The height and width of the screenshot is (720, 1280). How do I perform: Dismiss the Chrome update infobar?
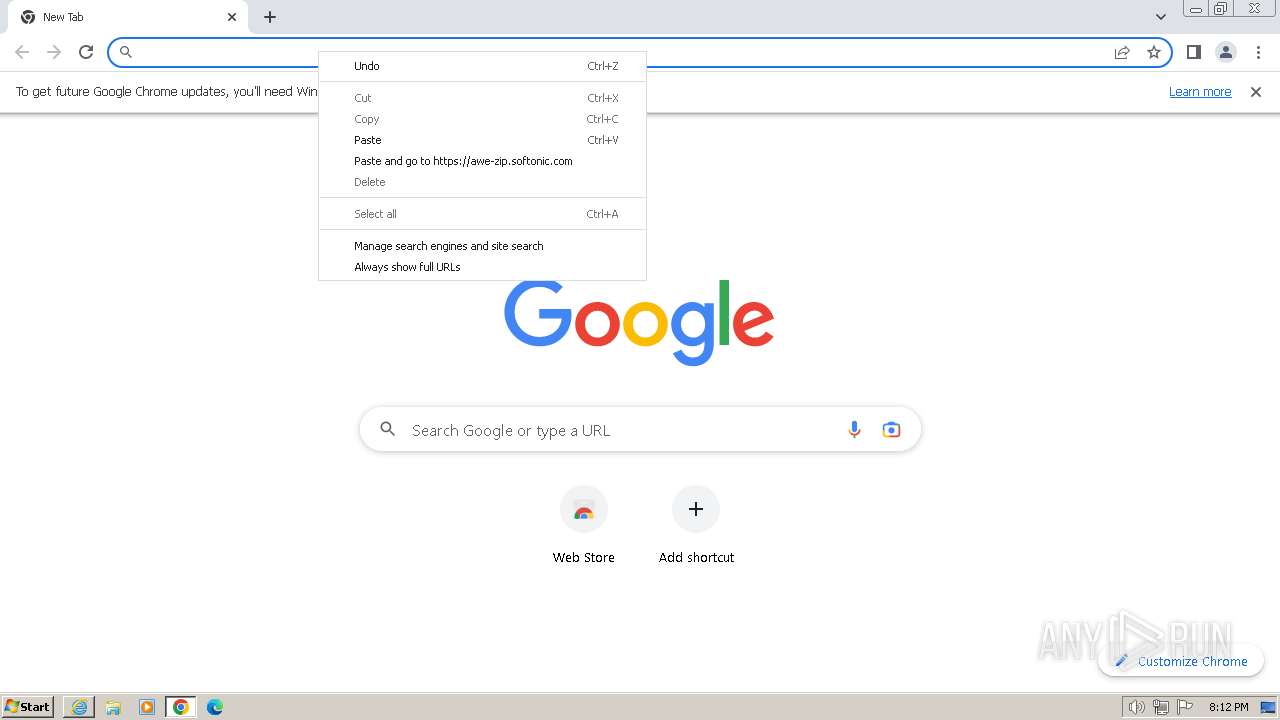click(x=1256, y=92)
